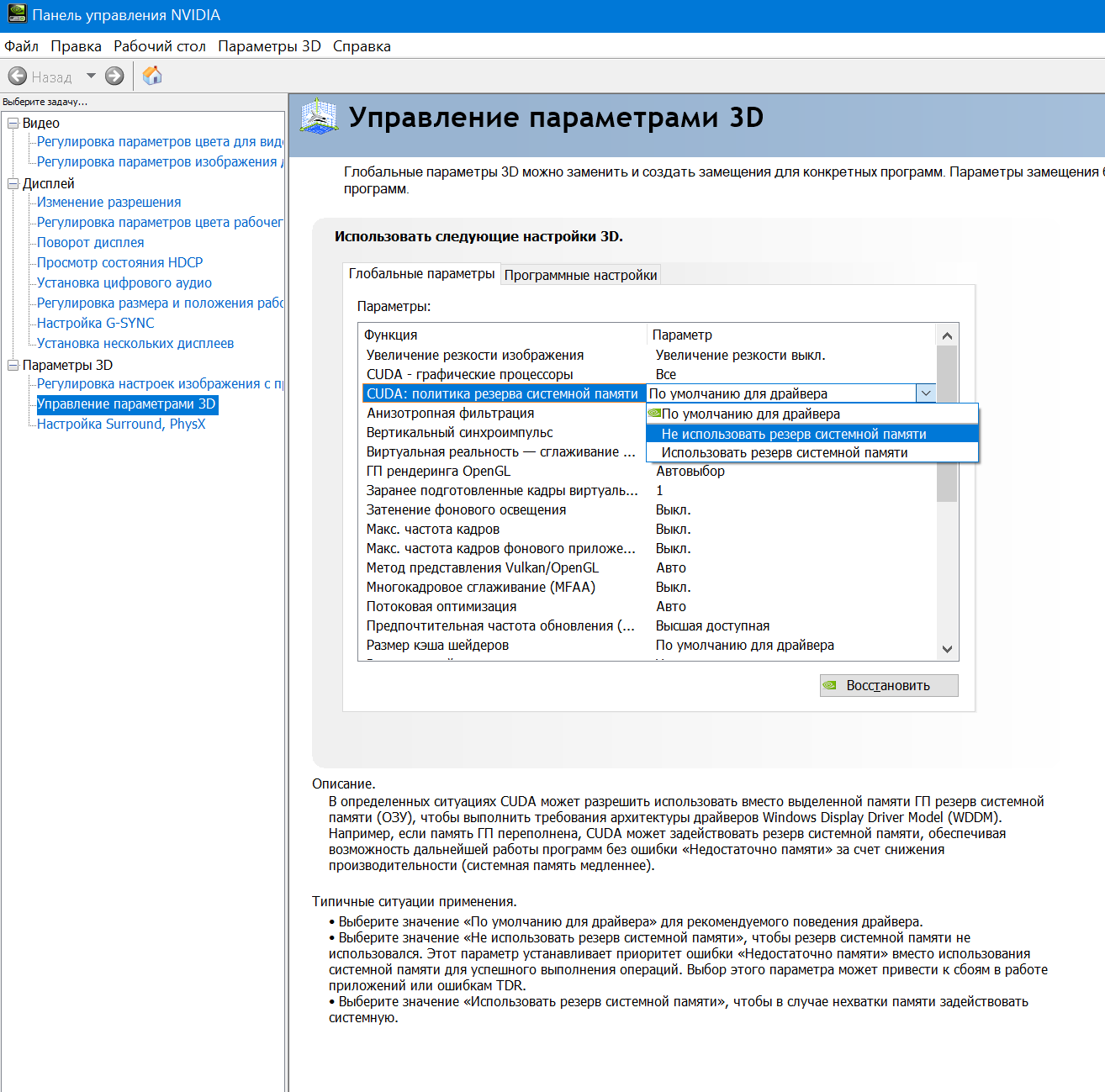Click the Forward arrow icon in the toolbar
The width and height of the screenshot is (1105, 1092).
click(114, 76)
